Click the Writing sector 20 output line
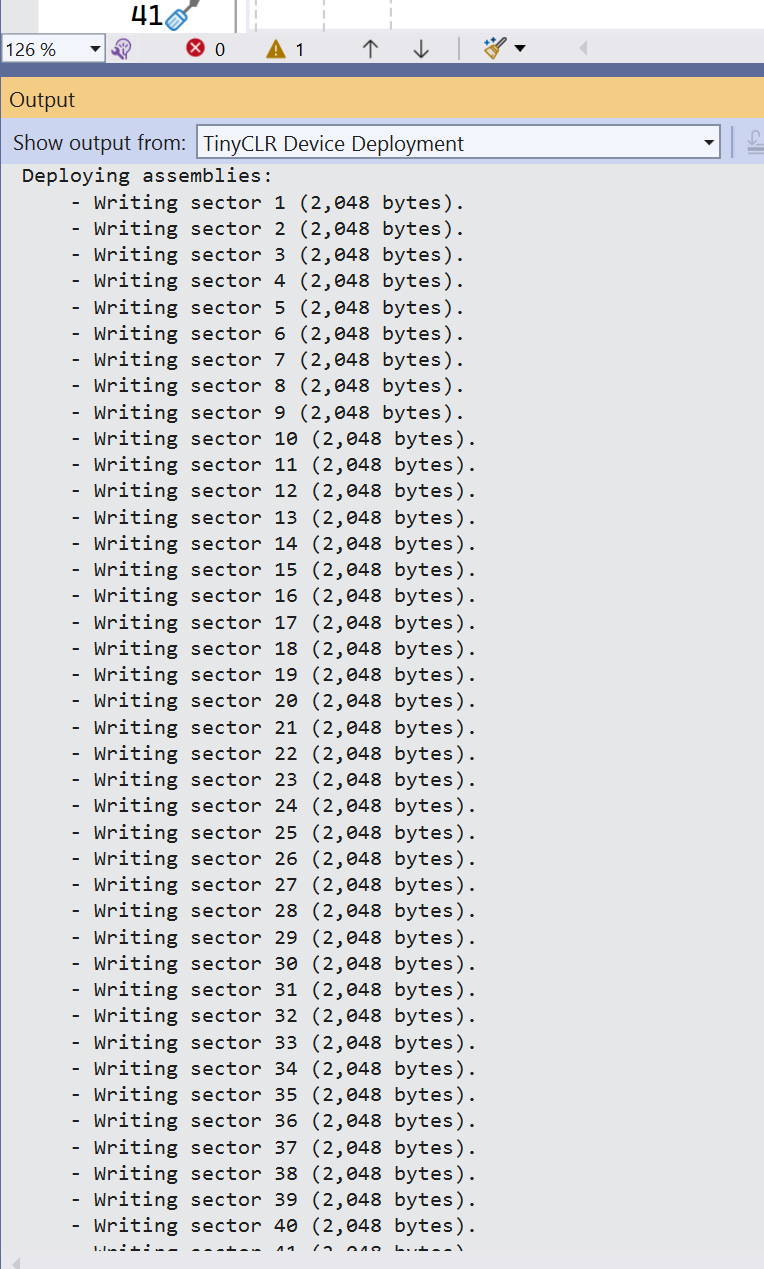Screen dimensions: 764x1269 (x=273, y=701)
